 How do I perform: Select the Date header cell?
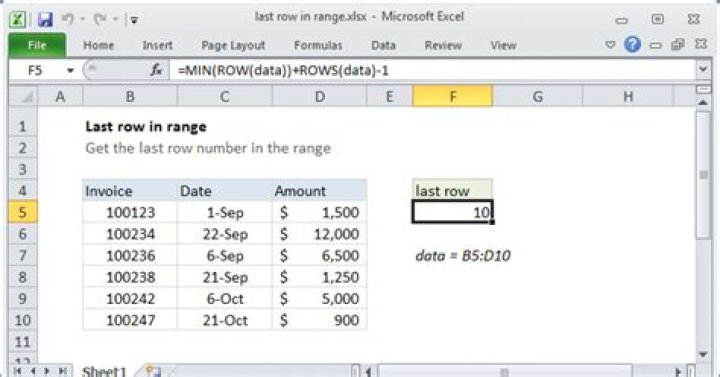point(225,191)
